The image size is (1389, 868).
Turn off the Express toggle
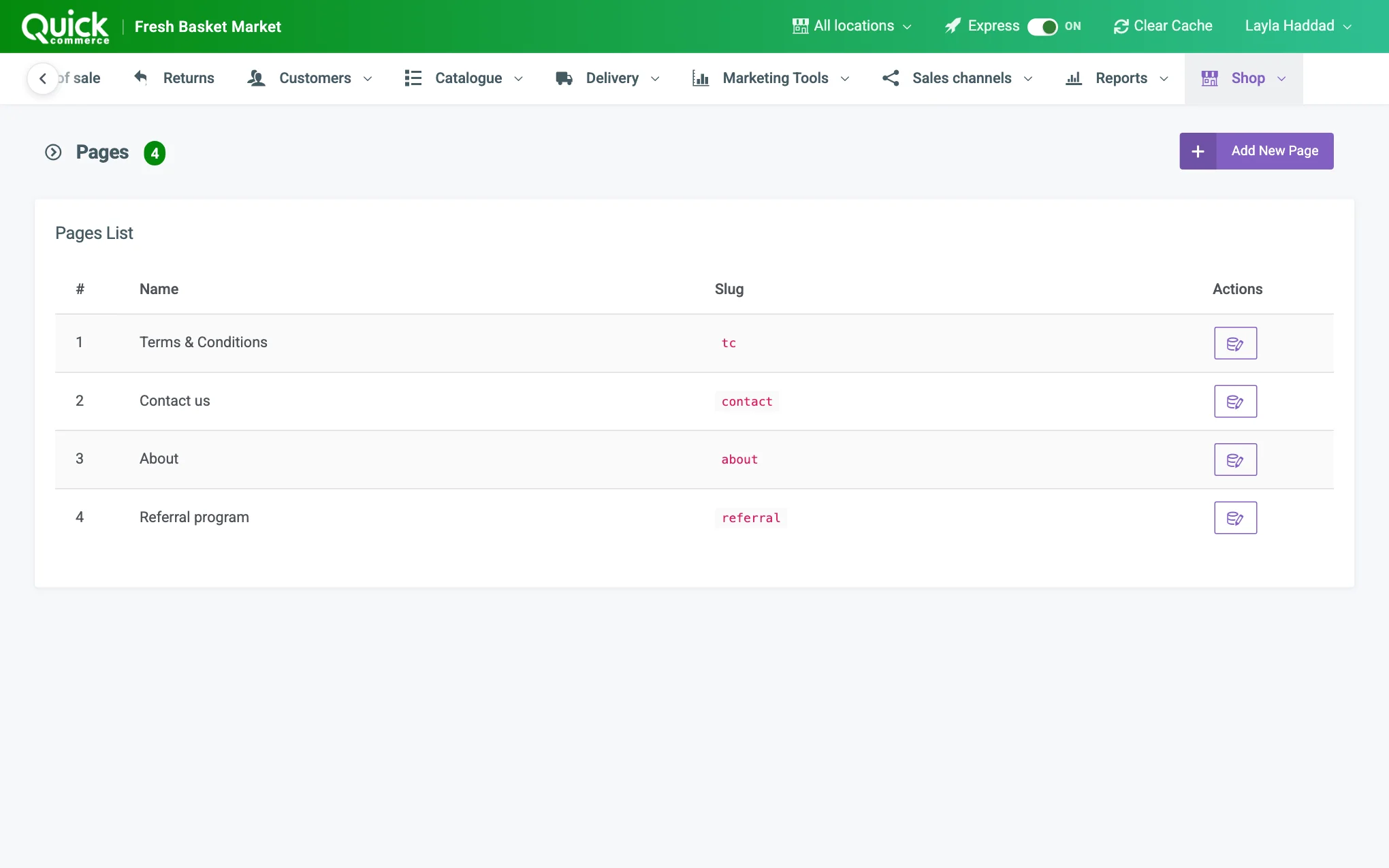1042,27
